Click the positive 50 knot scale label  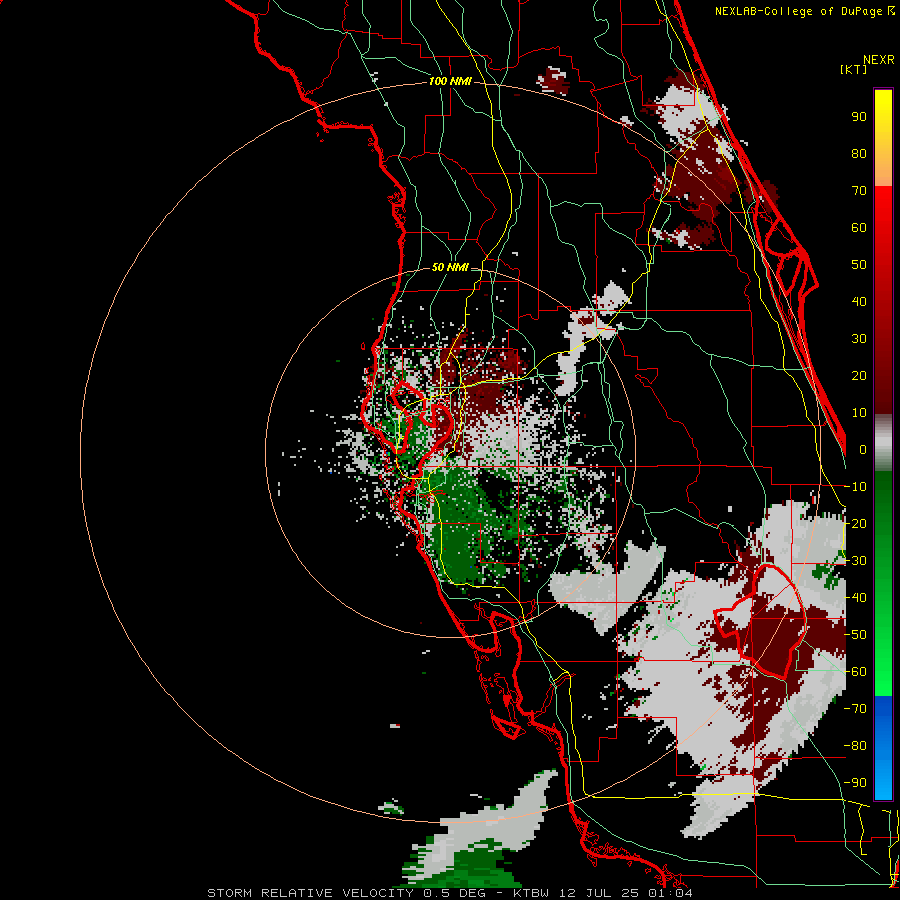(859, 265)
